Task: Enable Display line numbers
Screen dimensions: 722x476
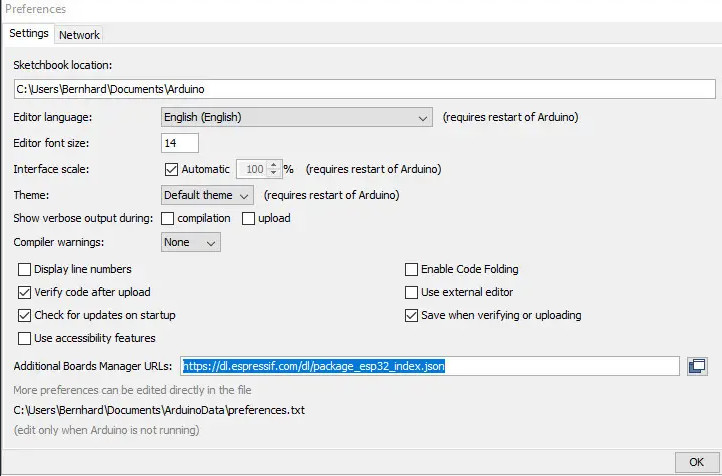Action: (x=25, y=269)
